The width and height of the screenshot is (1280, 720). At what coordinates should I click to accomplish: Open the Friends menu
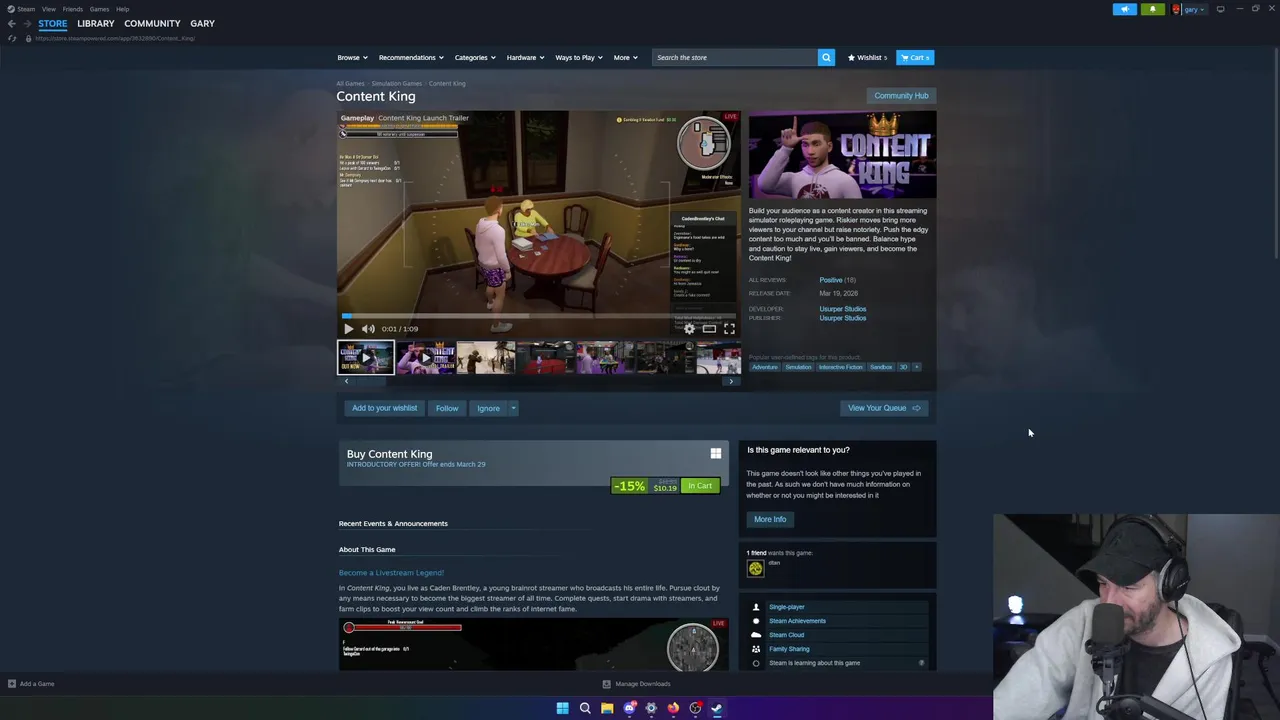click(x=72, y=9)
